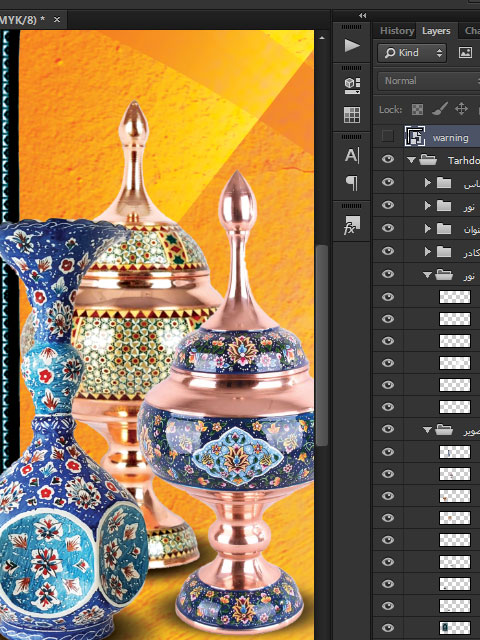
Task: Lock transparent pixels checkerboard icon
Action: (417, 109)
